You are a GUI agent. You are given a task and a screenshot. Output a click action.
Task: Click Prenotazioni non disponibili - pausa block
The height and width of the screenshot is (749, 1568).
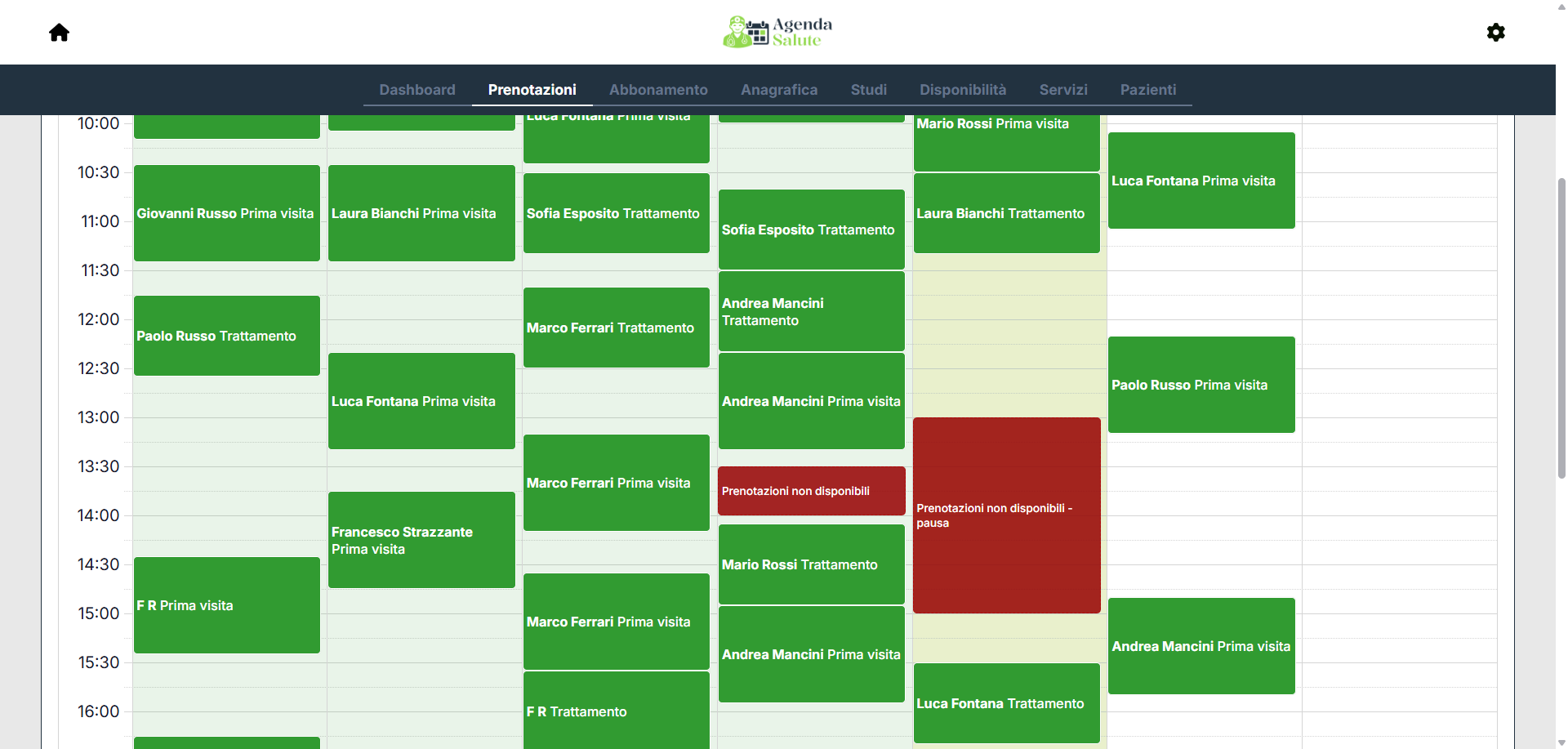coord(1007,515)
